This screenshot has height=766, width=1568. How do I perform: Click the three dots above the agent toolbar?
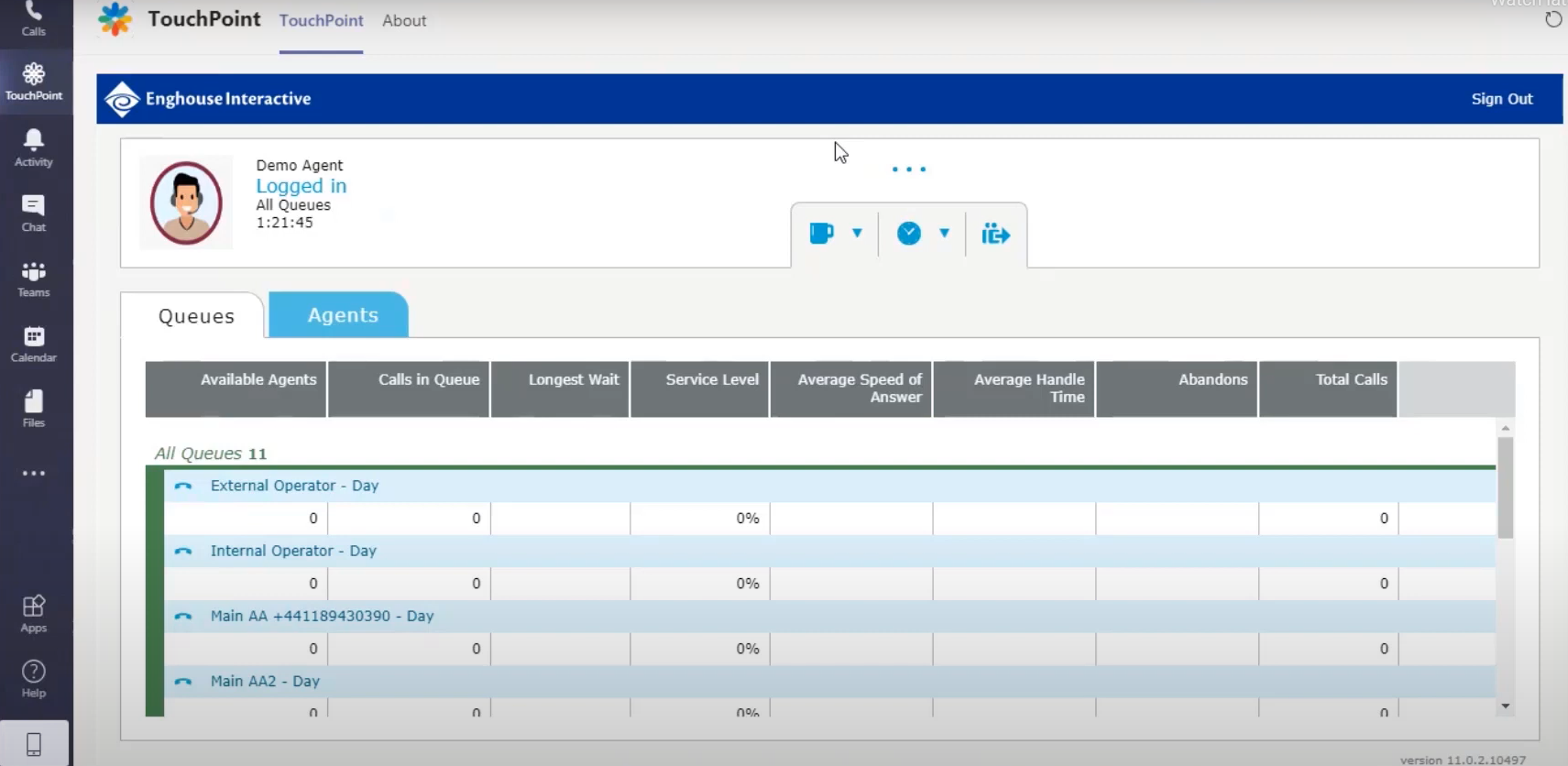909,170
